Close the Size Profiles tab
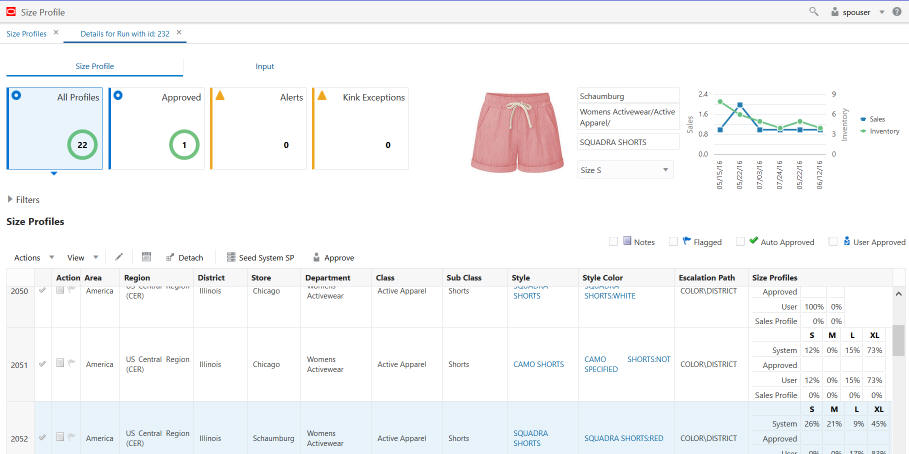 point(56,32)
